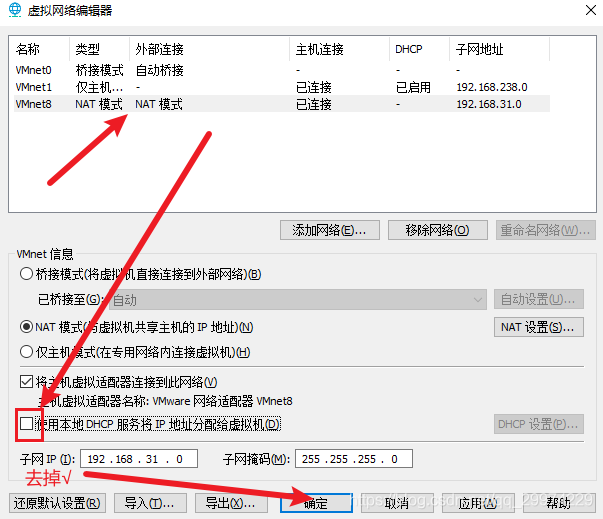This screenshot has width=603, height=519.
Task: Confirm with the 确定 button
Action: point(316,503)
